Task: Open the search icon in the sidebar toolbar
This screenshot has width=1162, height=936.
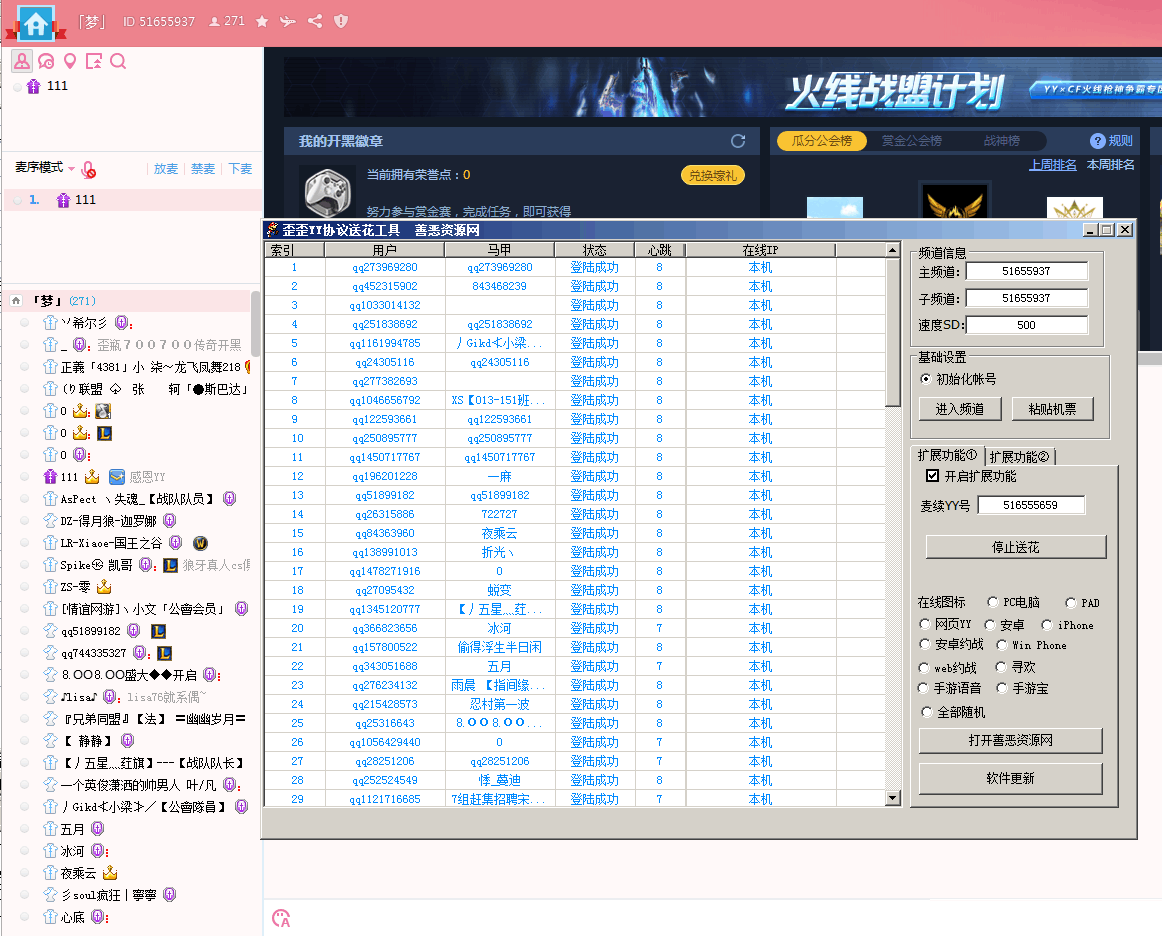Action: point(119,61)
